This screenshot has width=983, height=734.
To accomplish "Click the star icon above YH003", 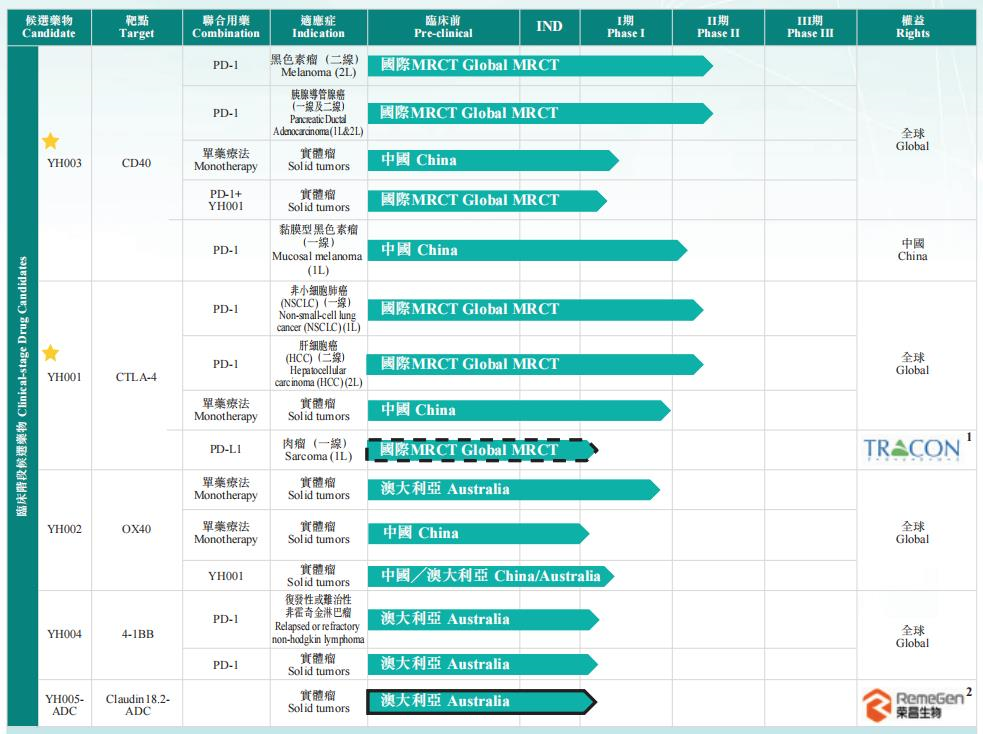I will point(51,142).
